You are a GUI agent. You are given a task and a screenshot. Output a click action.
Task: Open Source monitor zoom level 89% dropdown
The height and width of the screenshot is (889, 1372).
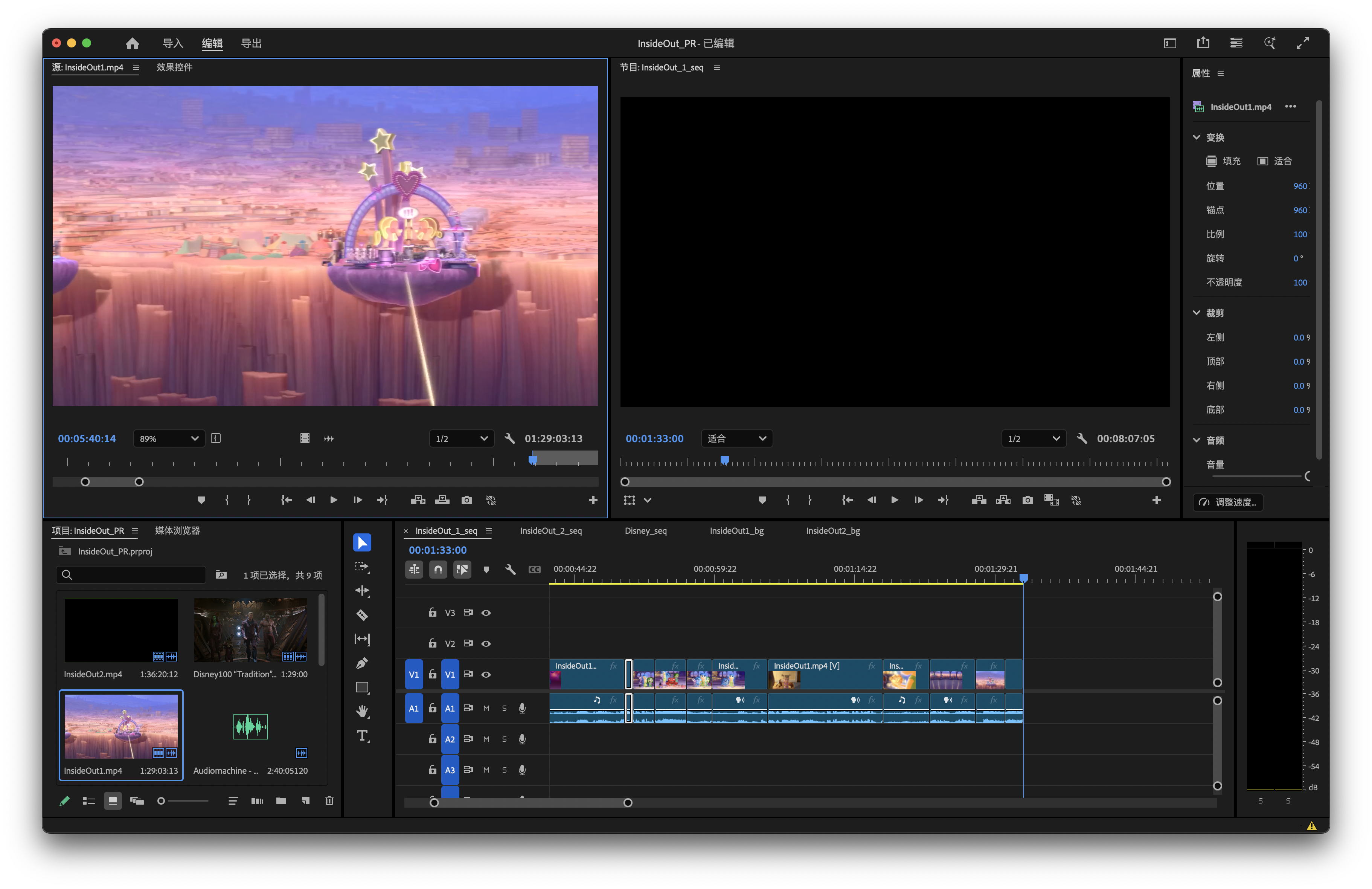pyautogui.click(x=169, y=438)
